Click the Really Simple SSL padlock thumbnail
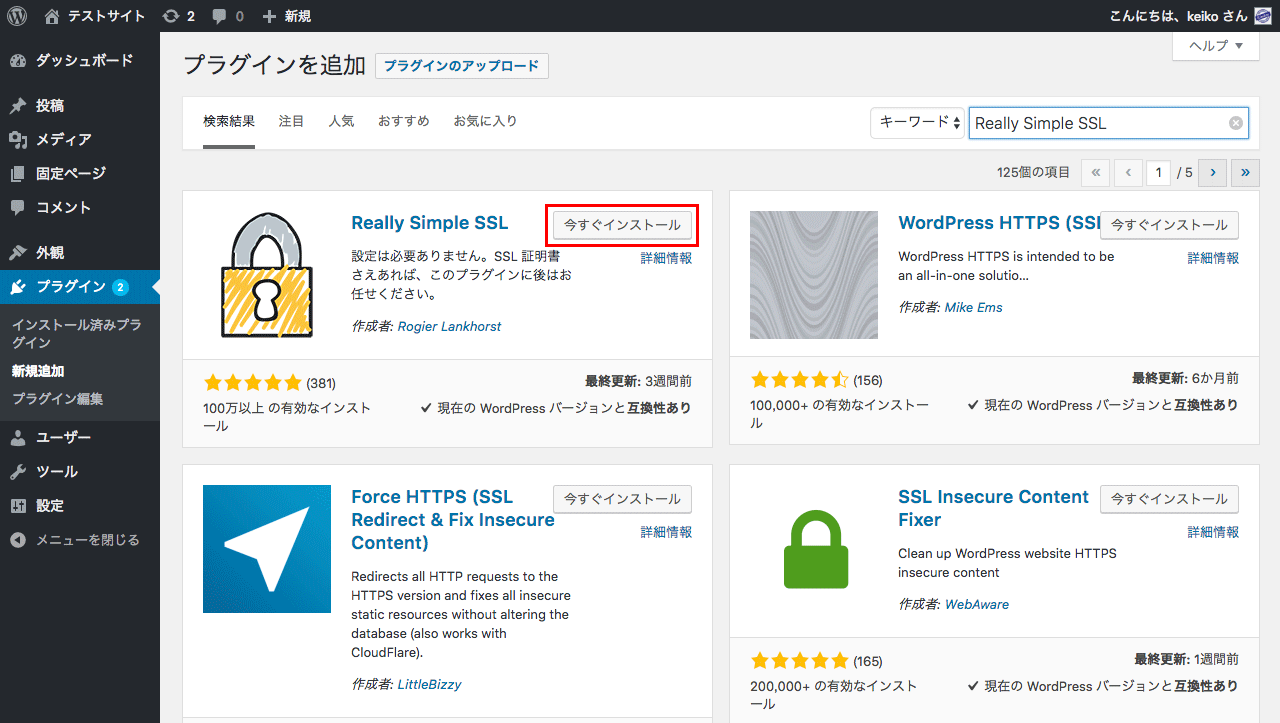The image size is (1280, 723). tap(267, 275)
